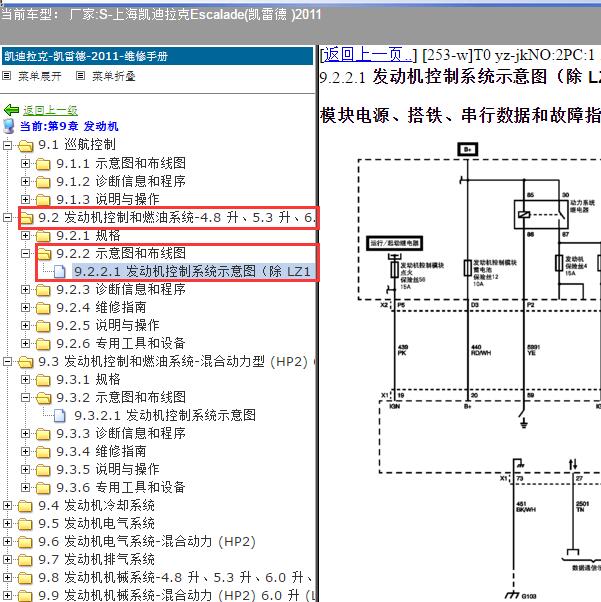Click open folder icon of 9.2.2 示意图和布线图
601x602 pixels.
coord(44,254)
